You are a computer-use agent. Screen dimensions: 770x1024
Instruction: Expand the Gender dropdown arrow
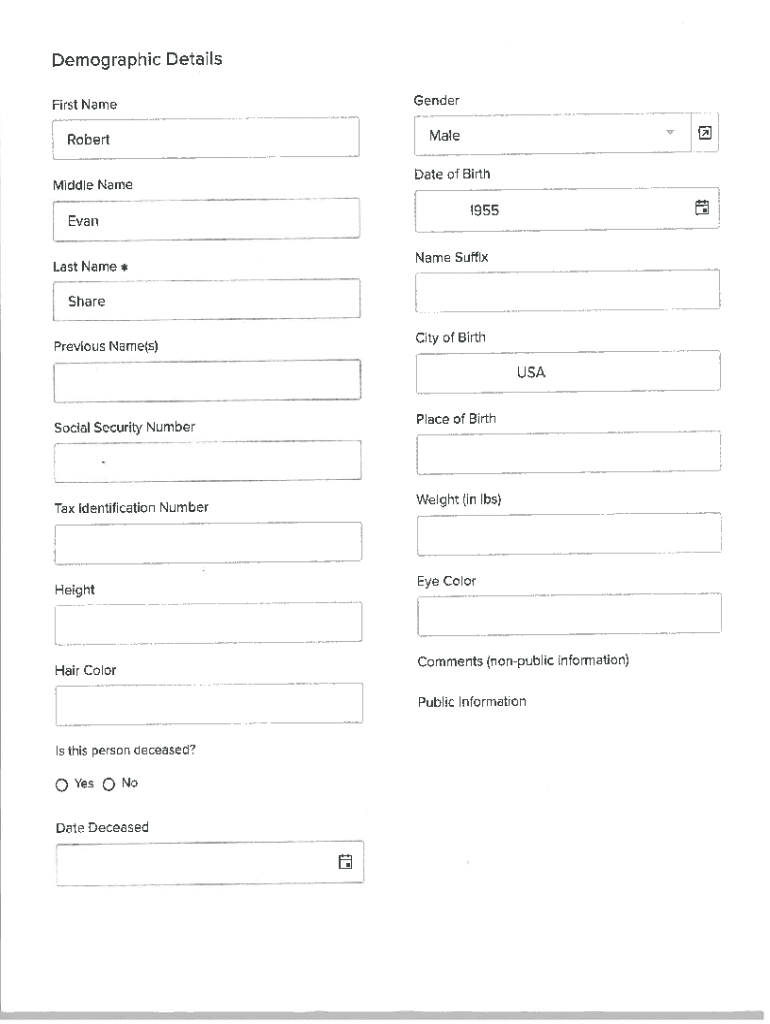click(x=670, y=134)
